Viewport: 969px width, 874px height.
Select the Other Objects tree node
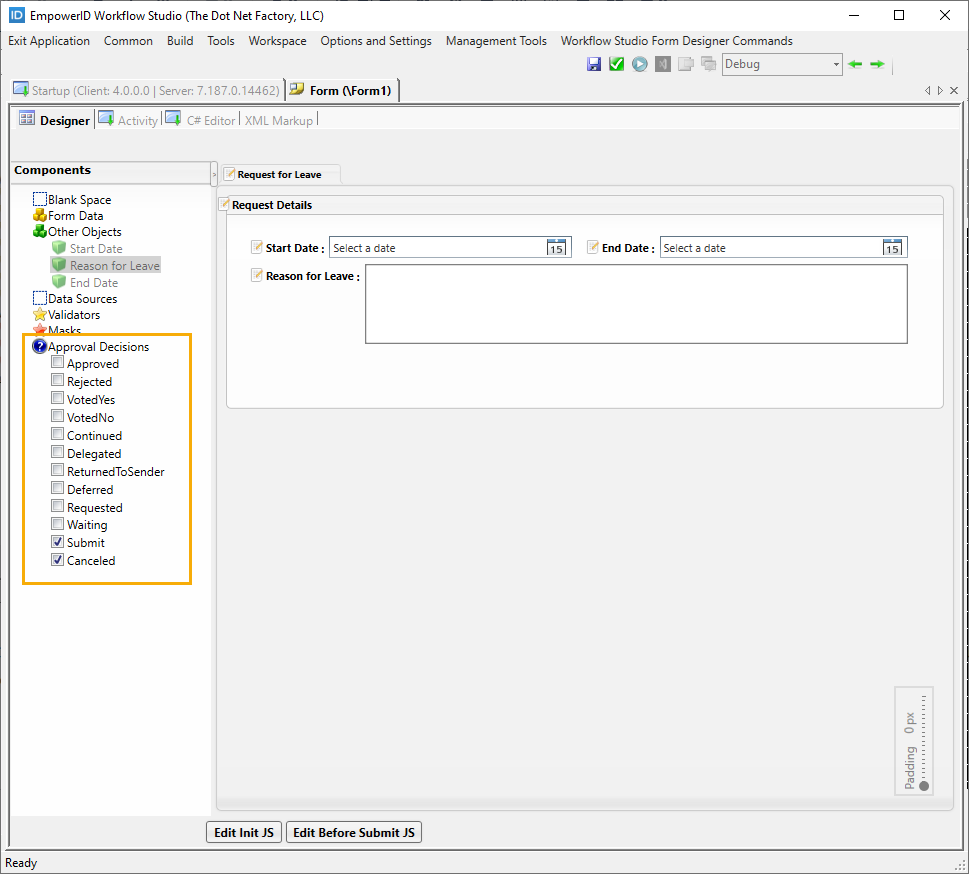click(84, 232)
